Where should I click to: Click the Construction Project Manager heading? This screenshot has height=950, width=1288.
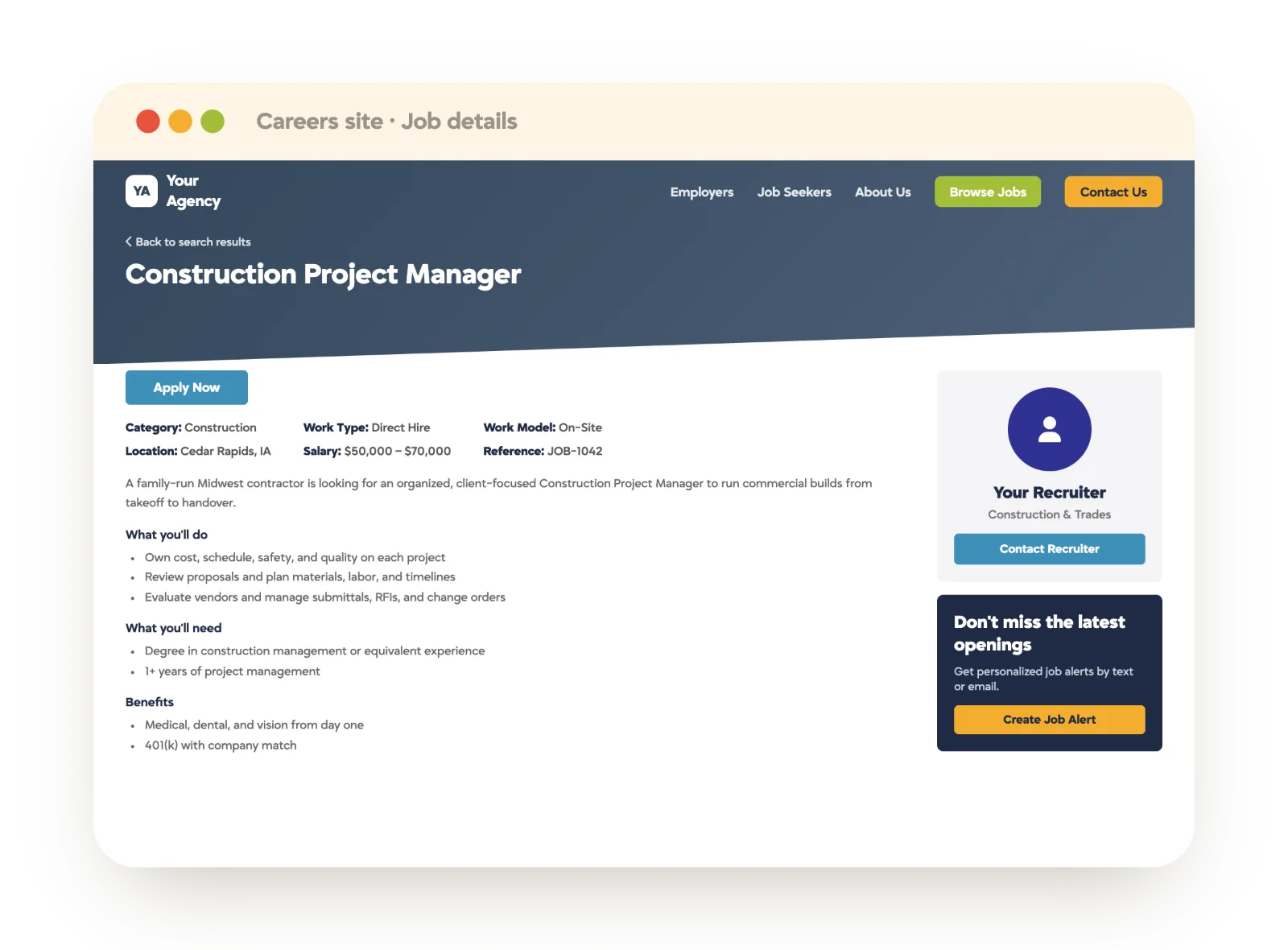pyautogui.click(x=323, y=275)
